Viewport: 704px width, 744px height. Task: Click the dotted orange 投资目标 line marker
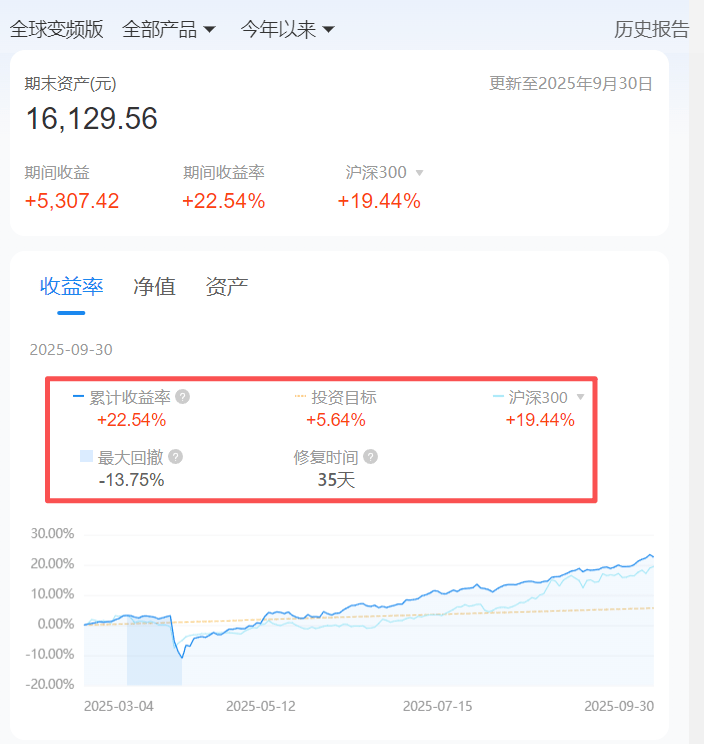click(x=300, y=397)
